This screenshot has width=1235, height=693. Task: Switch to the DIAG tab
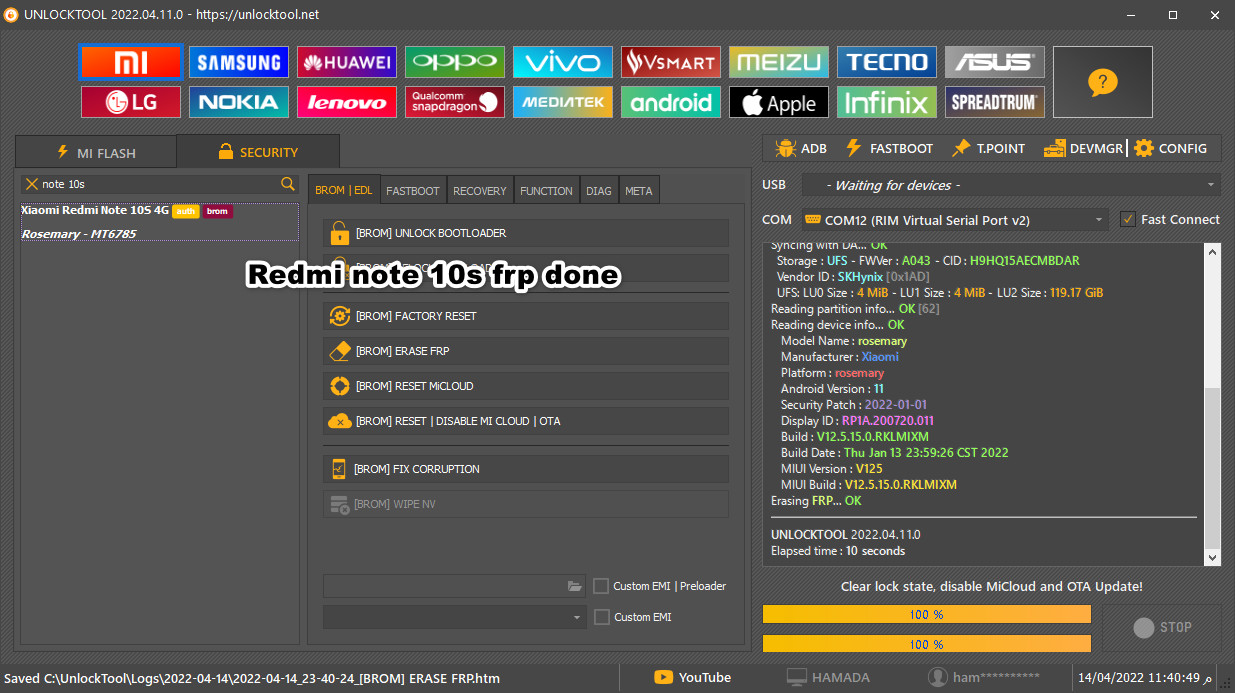click(599, 190)
